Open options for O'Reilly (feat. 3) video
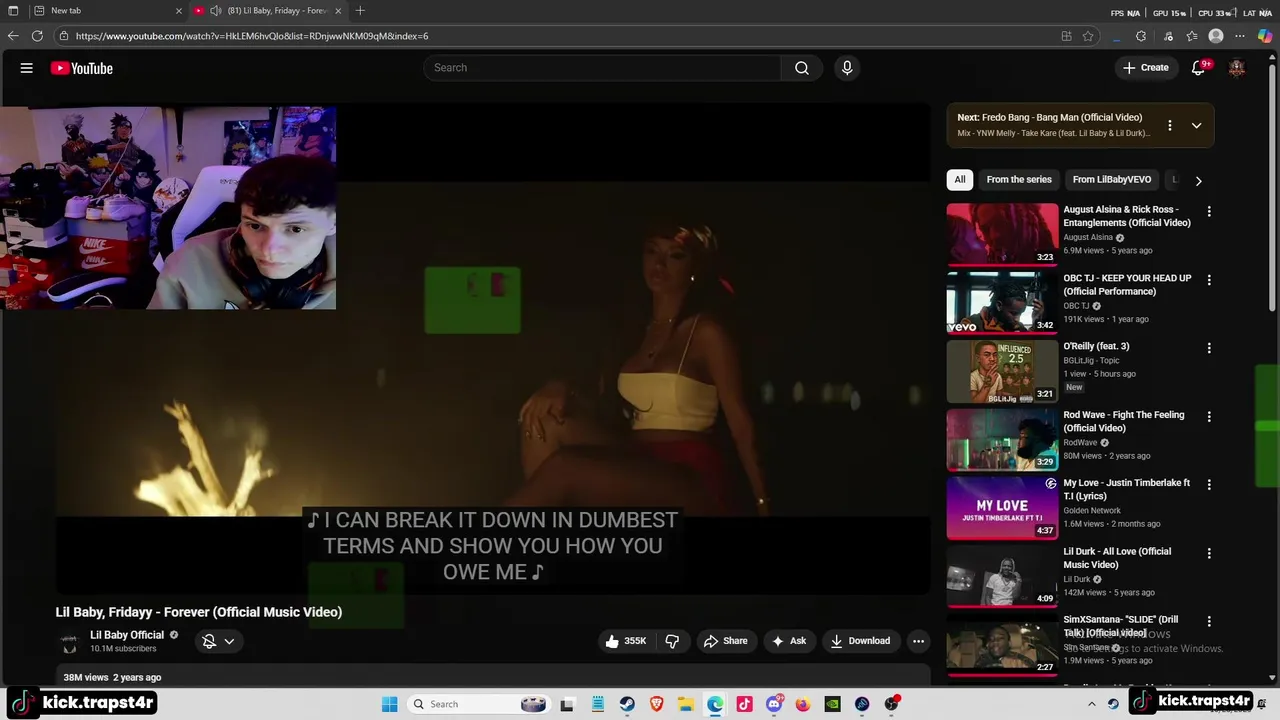Screen dimensions: 1280x720 [x=1209, y=348]
